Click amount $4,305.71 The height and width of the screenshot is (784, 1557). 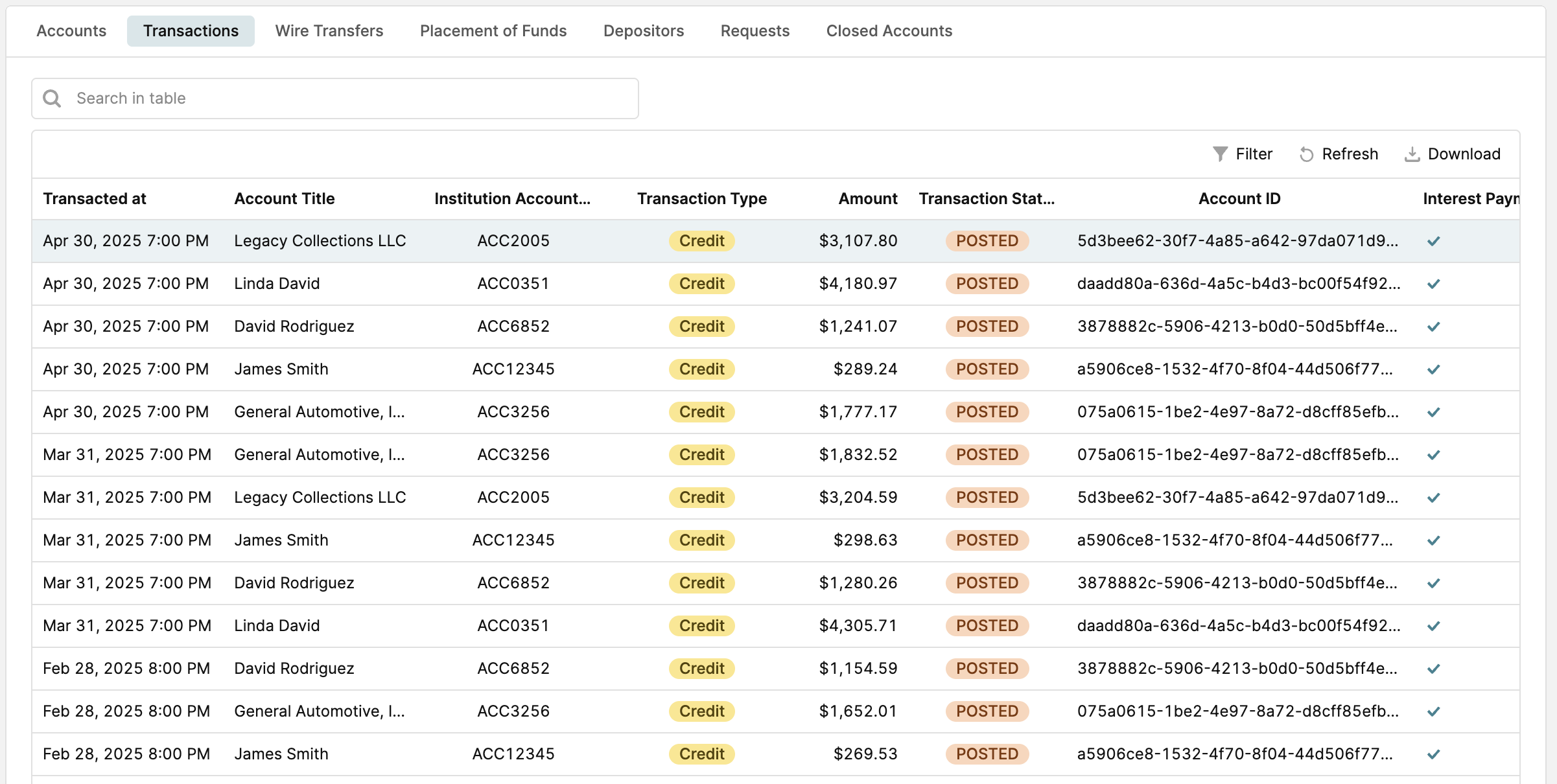(858, 626)
